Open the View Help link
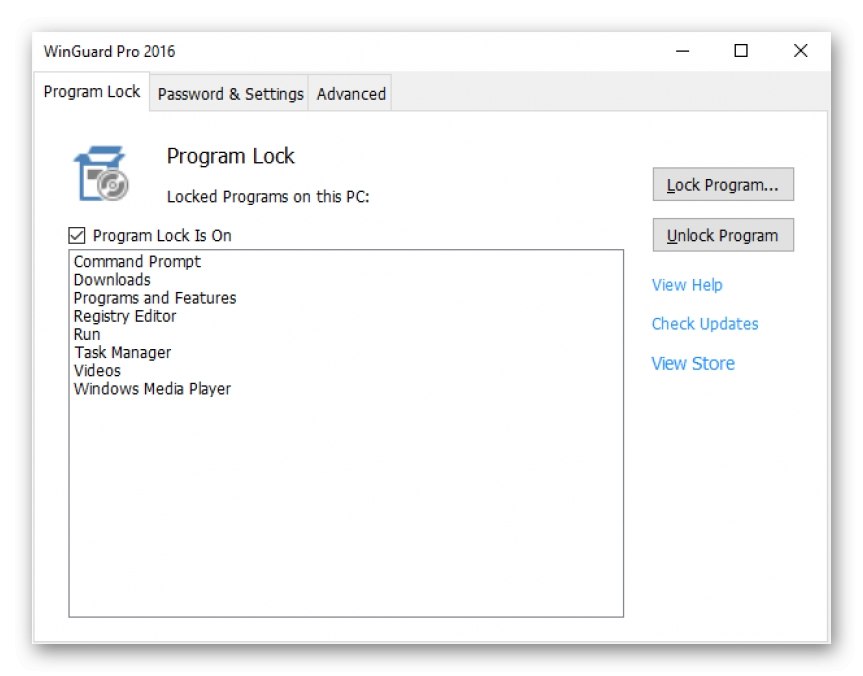This screenshot has height=676, width=863. pyautogui.click(x=687, y=285)
